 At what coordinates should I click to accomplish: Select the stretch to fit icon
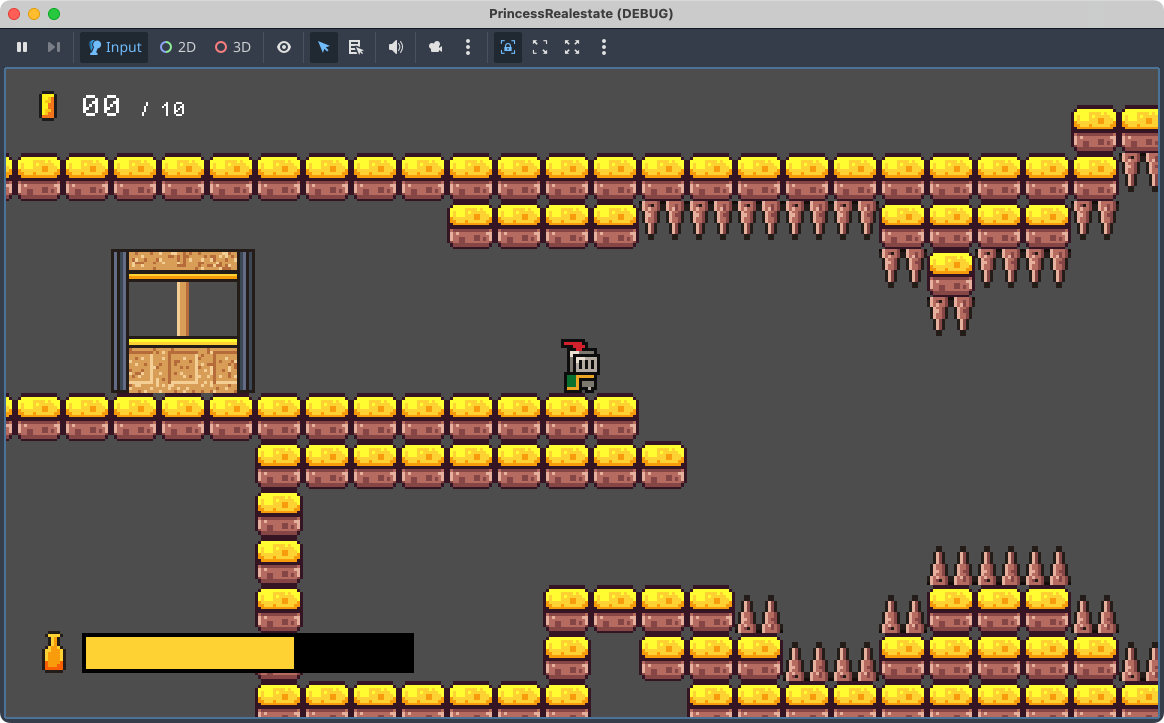click(x=572, y=47)
